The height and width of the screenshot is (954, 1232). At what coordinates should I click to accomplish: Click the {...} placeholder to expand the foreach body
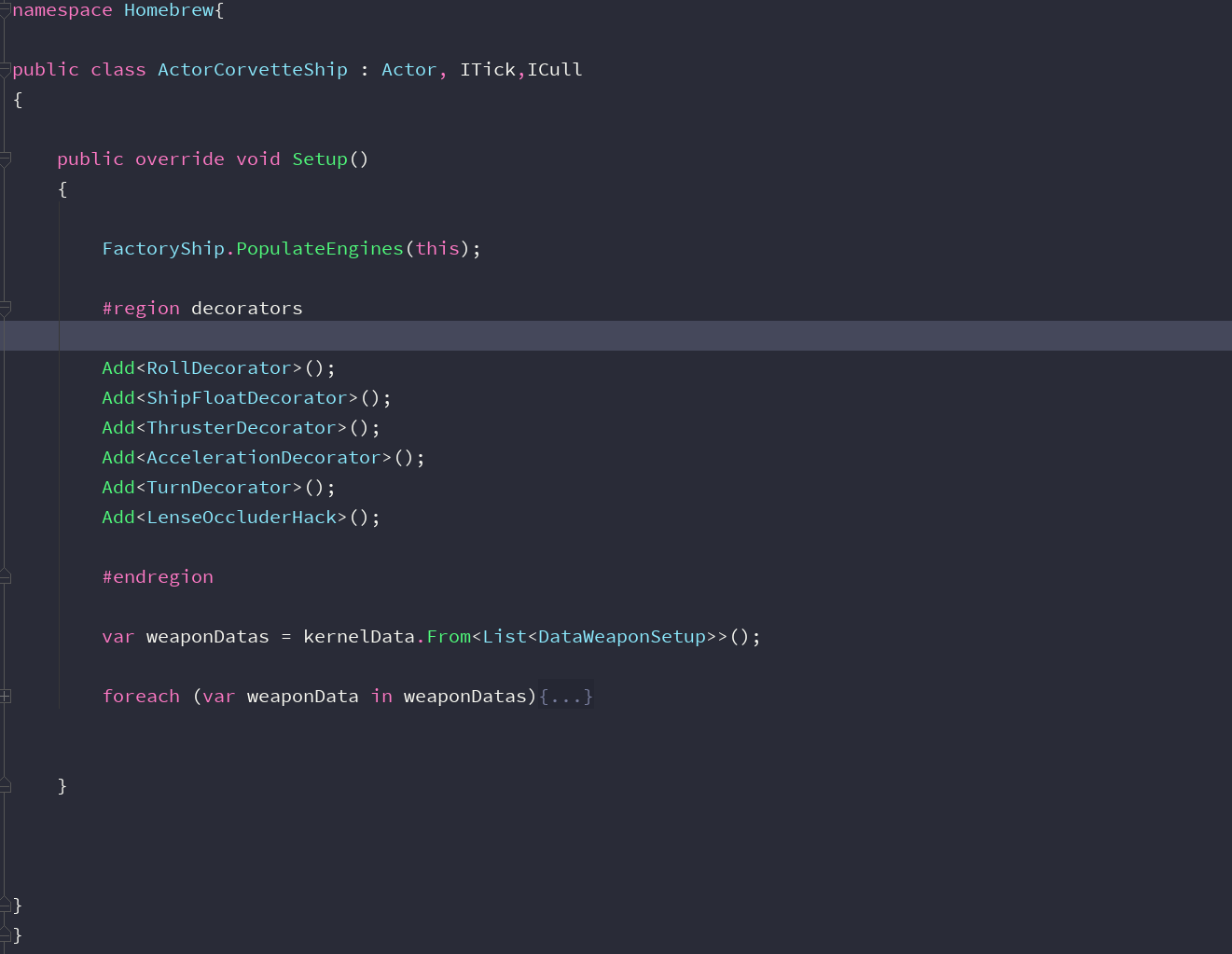coord(566,695)
